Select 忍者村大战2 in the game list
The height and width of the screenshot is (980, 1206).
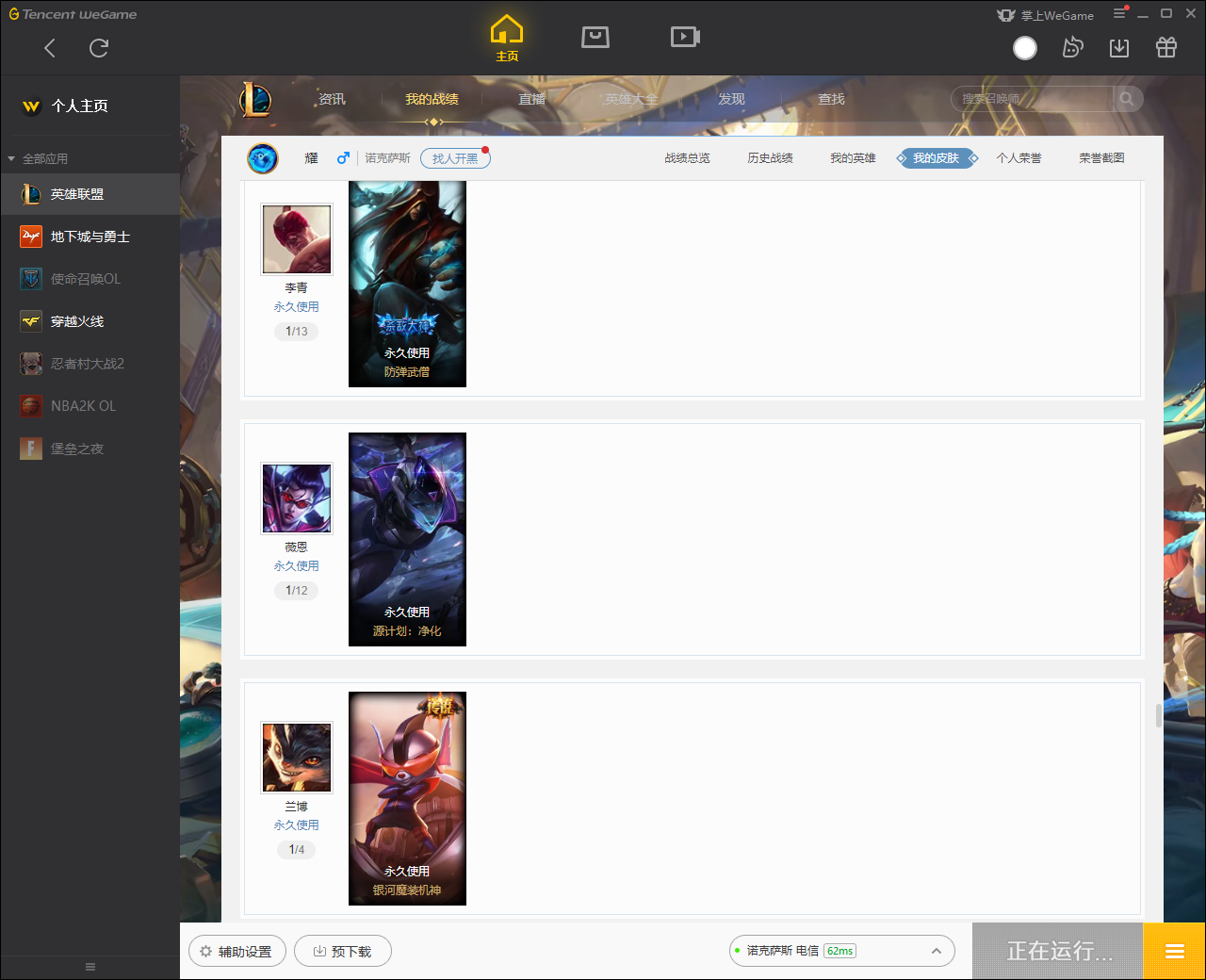point(90,364)
